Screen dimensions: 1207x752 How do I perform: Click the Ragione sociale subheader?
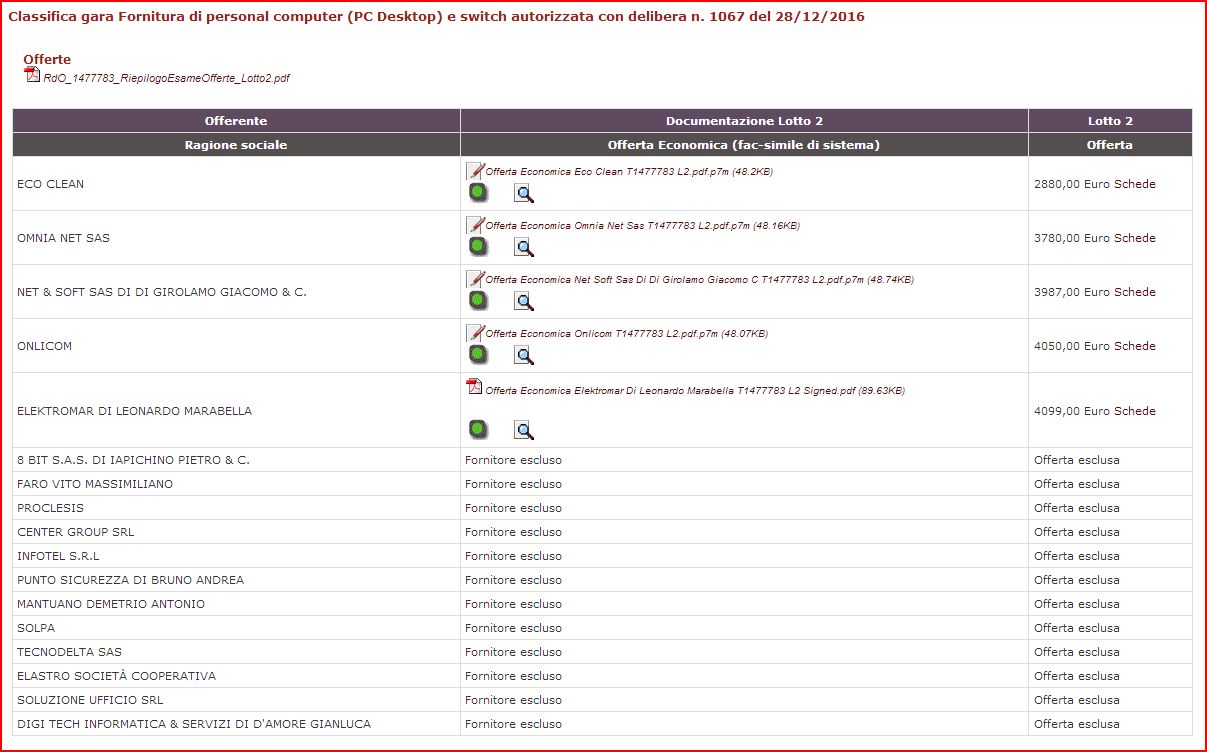pos(236,145)
